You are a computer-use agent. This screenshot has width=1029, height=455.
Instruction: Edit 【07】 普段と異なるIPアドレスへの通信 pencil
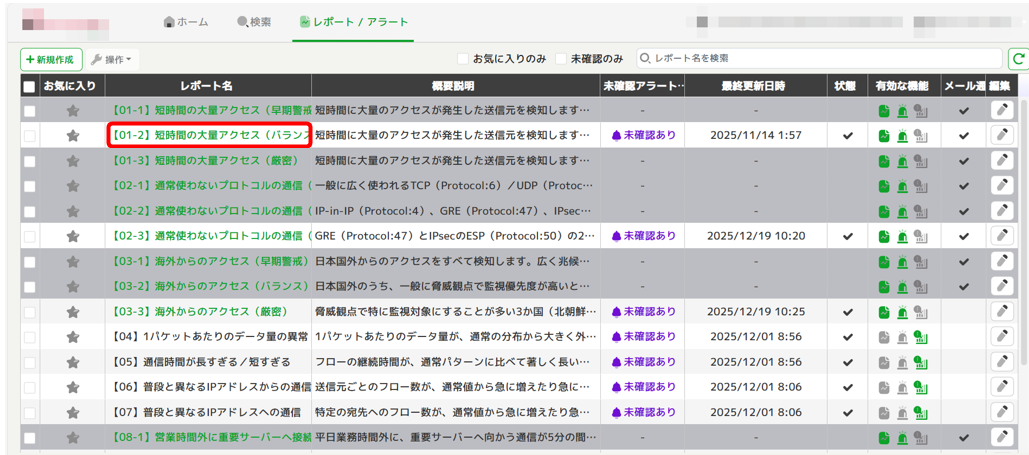(x=1001, y=412)
